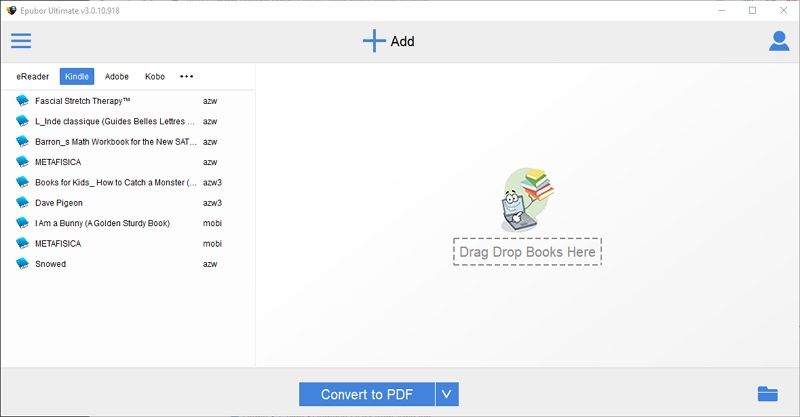
Task: Select the Kindle tab
Action: pyautogui.click(x=77, y=77)
